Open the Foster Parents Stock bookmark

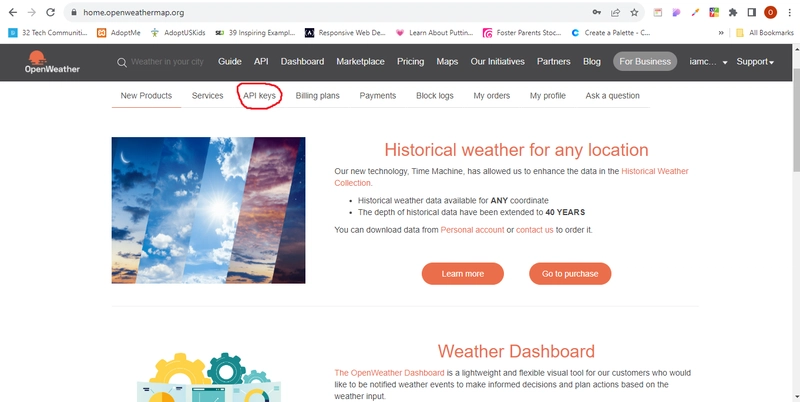point(521,33)
